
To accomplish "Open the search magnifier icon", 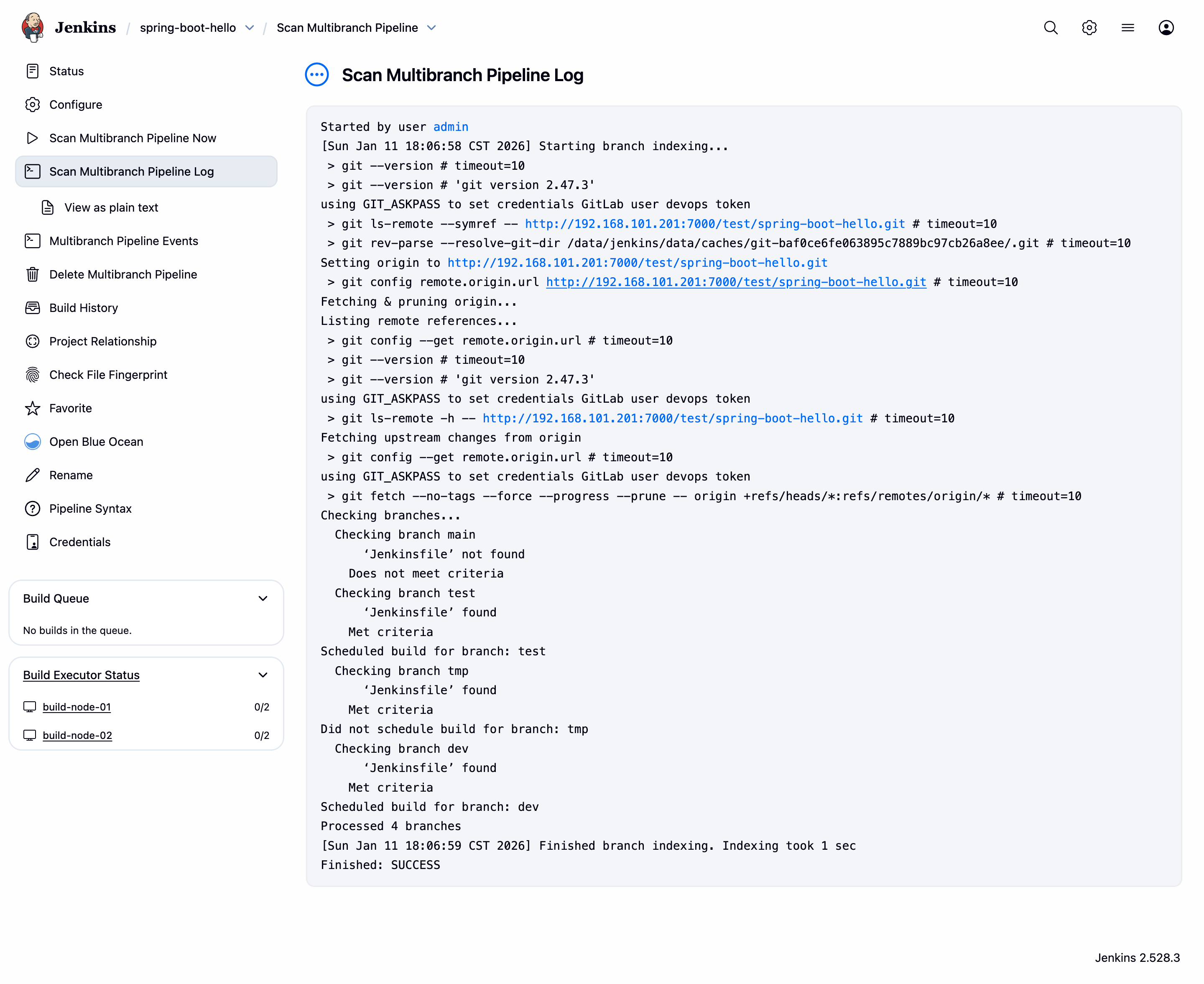I will [1051, 28].
